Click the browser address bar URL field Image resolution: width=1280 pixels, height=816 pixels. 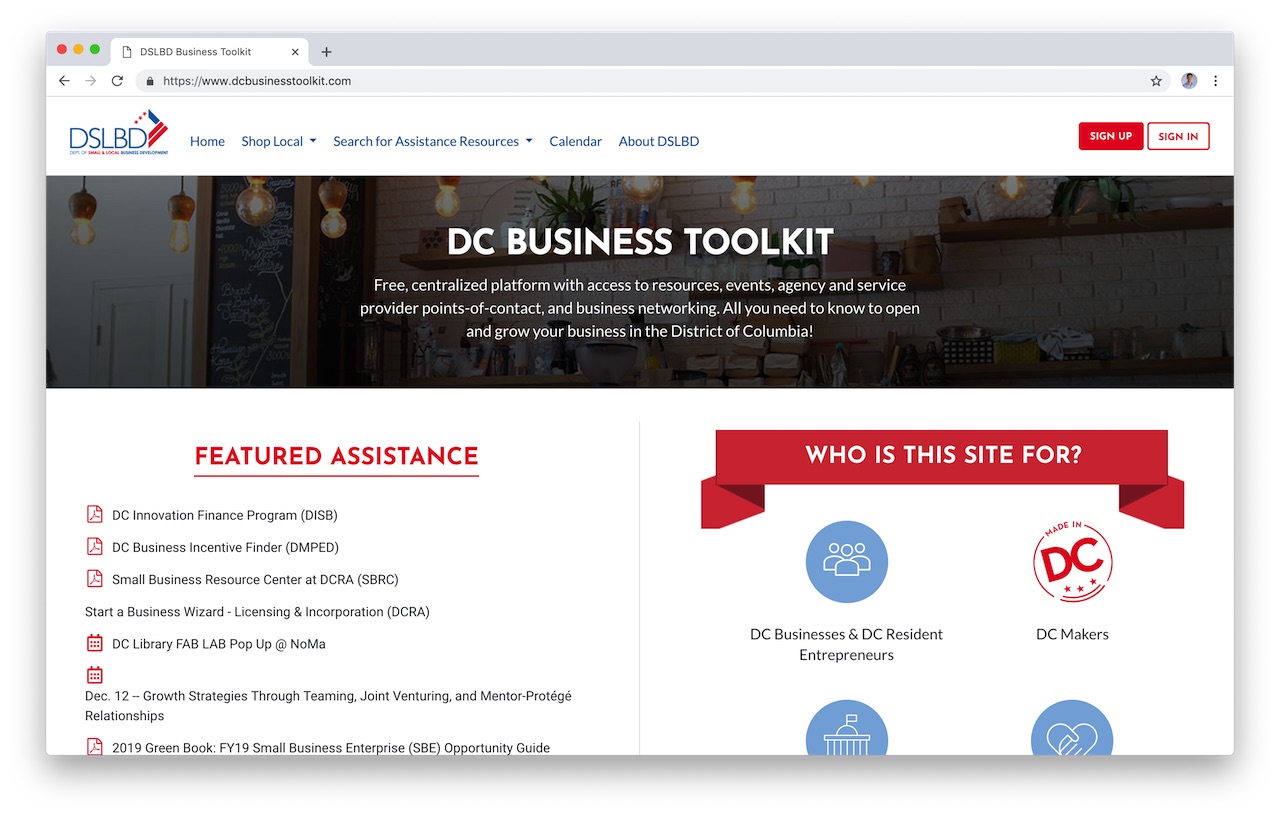pos(640,81)
